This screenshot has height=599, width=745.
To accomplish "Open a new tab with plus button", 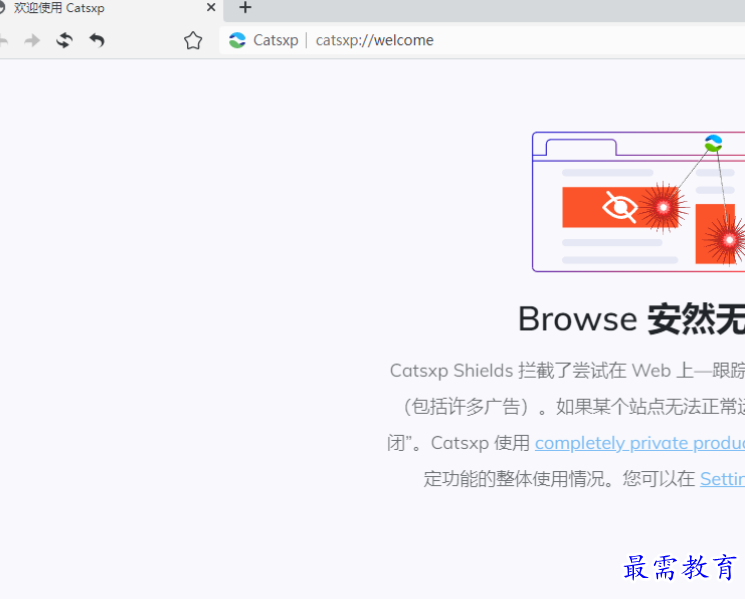I will (245, 8).
